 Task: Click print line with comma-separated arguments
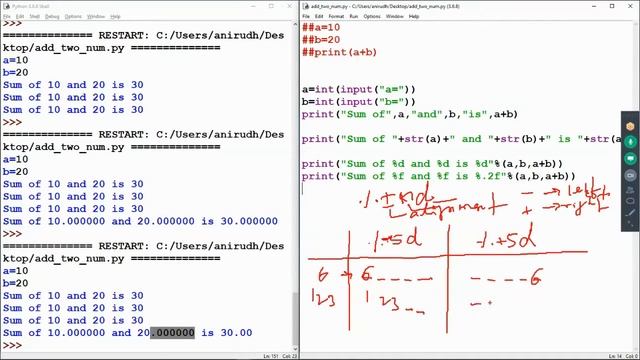410,114
